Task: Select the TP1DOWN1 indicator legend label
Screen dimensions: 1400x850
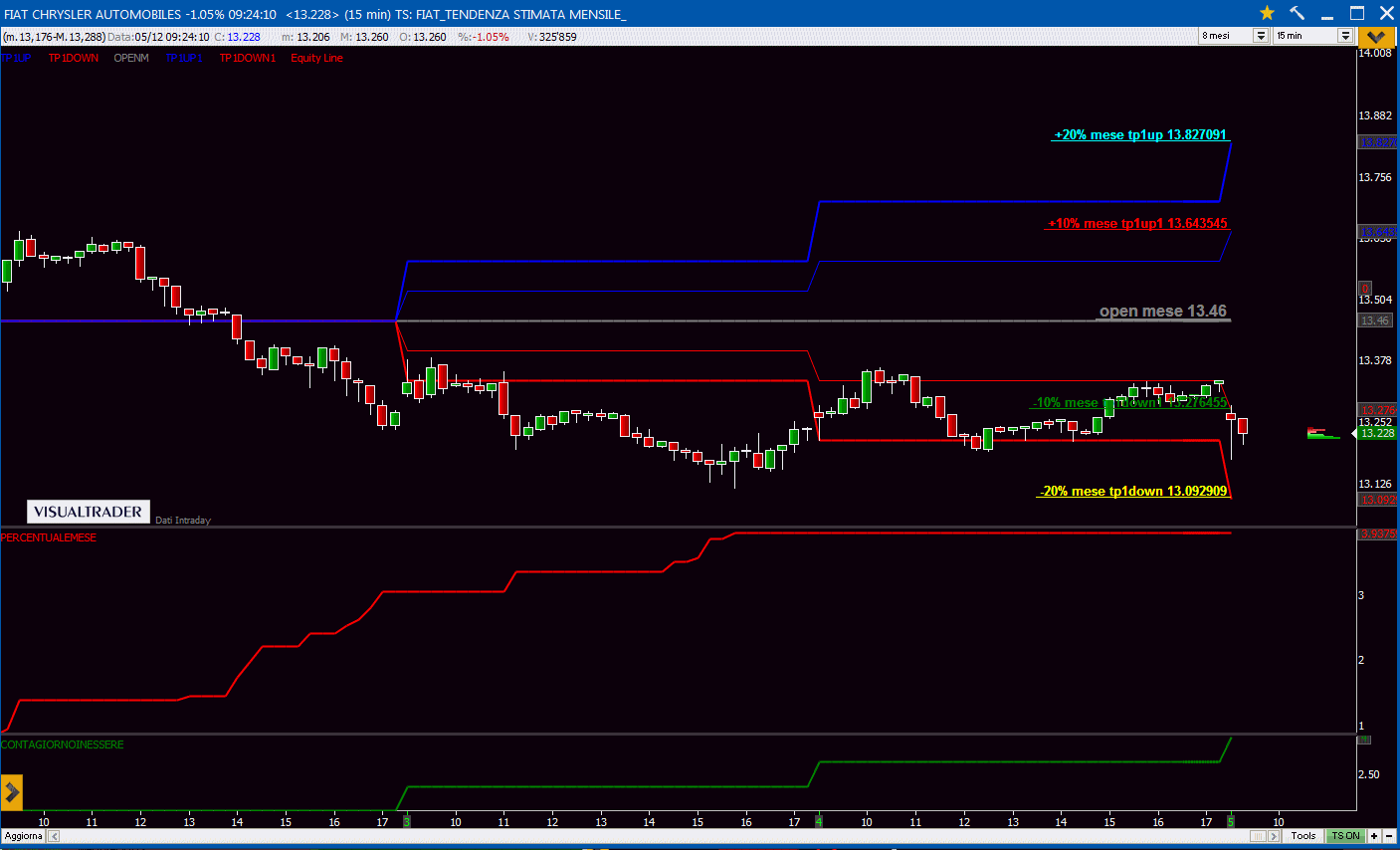Action: click(248, 58)
